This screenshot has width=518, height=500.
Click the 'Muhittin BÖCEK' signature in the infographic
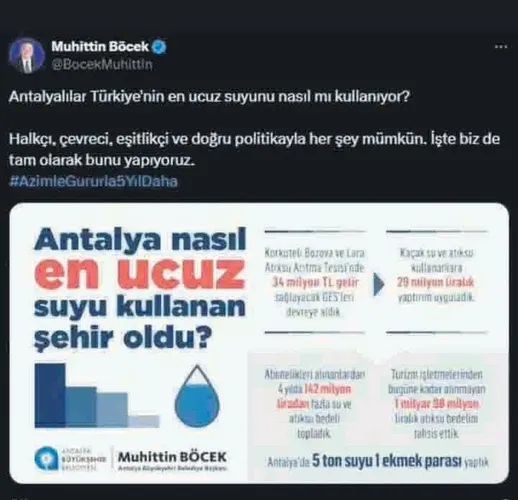(172, 457)
